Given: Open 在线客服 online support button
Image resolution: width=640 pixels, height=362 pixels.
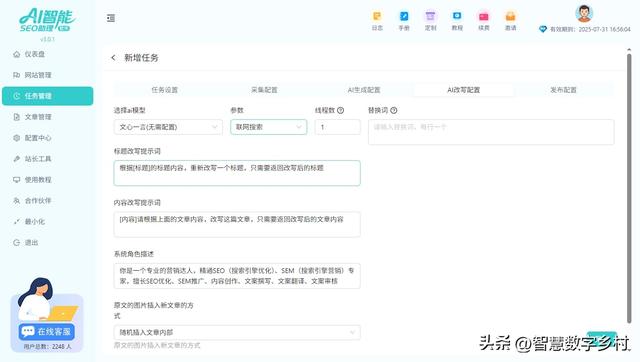Looking at the screenshot, I should coord(47,331).
